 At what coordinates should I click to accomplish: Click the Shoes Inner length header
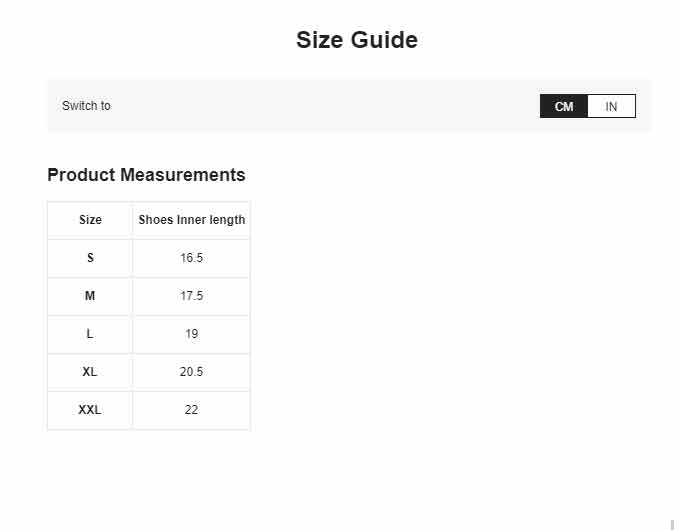(192, 220)
